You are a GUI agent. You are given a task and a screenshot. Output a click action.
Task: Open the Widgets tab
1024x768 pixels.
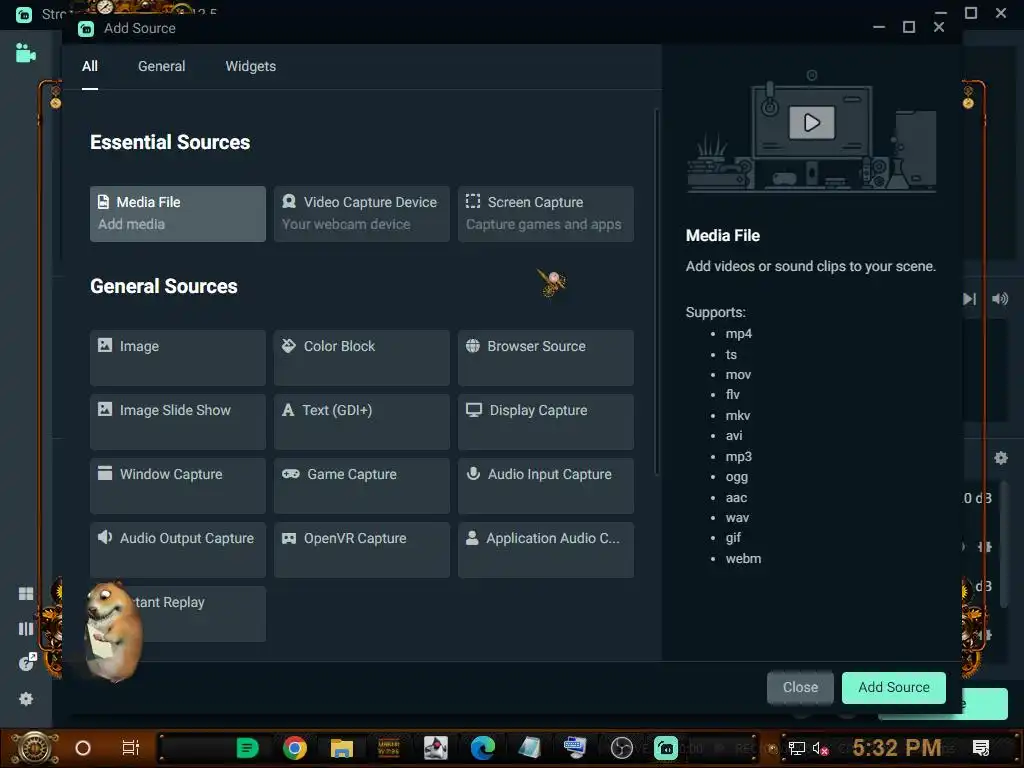(251, 67)
